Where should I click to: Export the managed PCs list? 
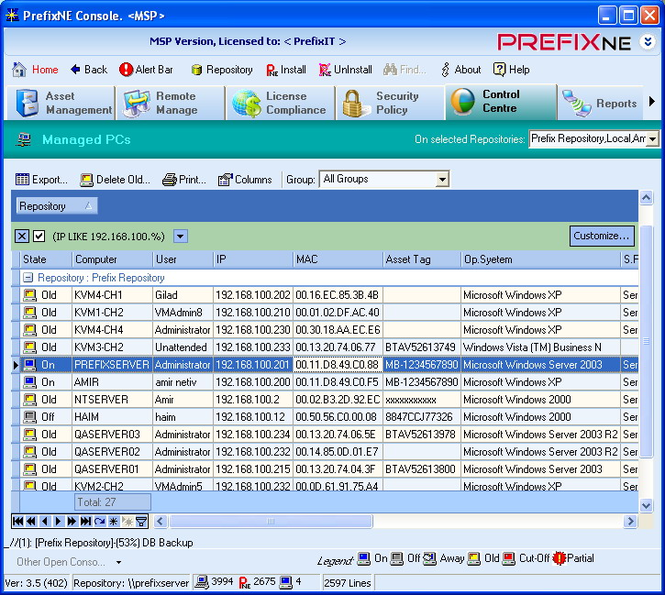pyautogui.click(x=41, y=179)
